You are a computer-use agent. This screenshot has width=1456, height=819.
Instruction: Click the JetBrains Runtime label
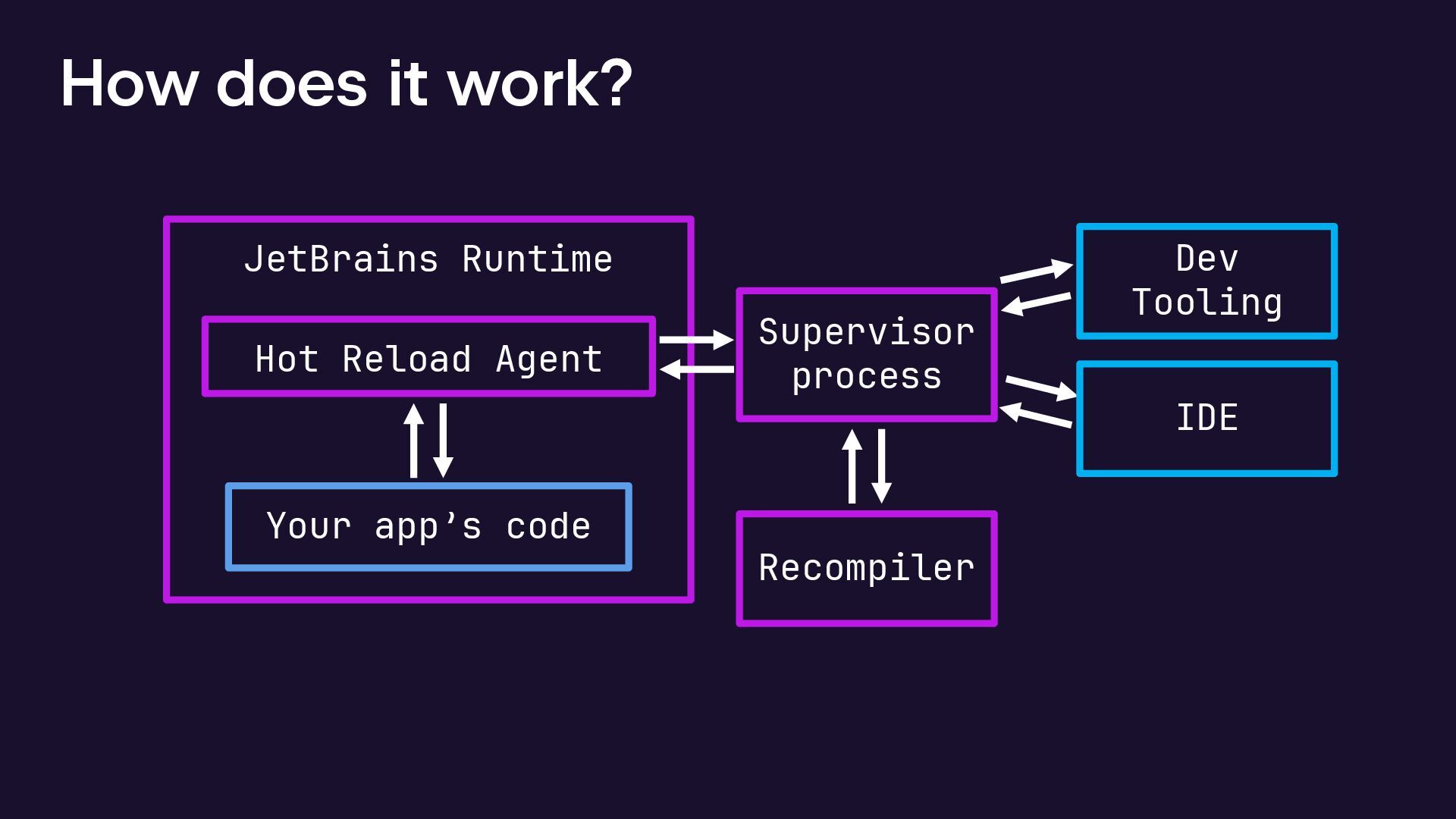pos(428,259)
